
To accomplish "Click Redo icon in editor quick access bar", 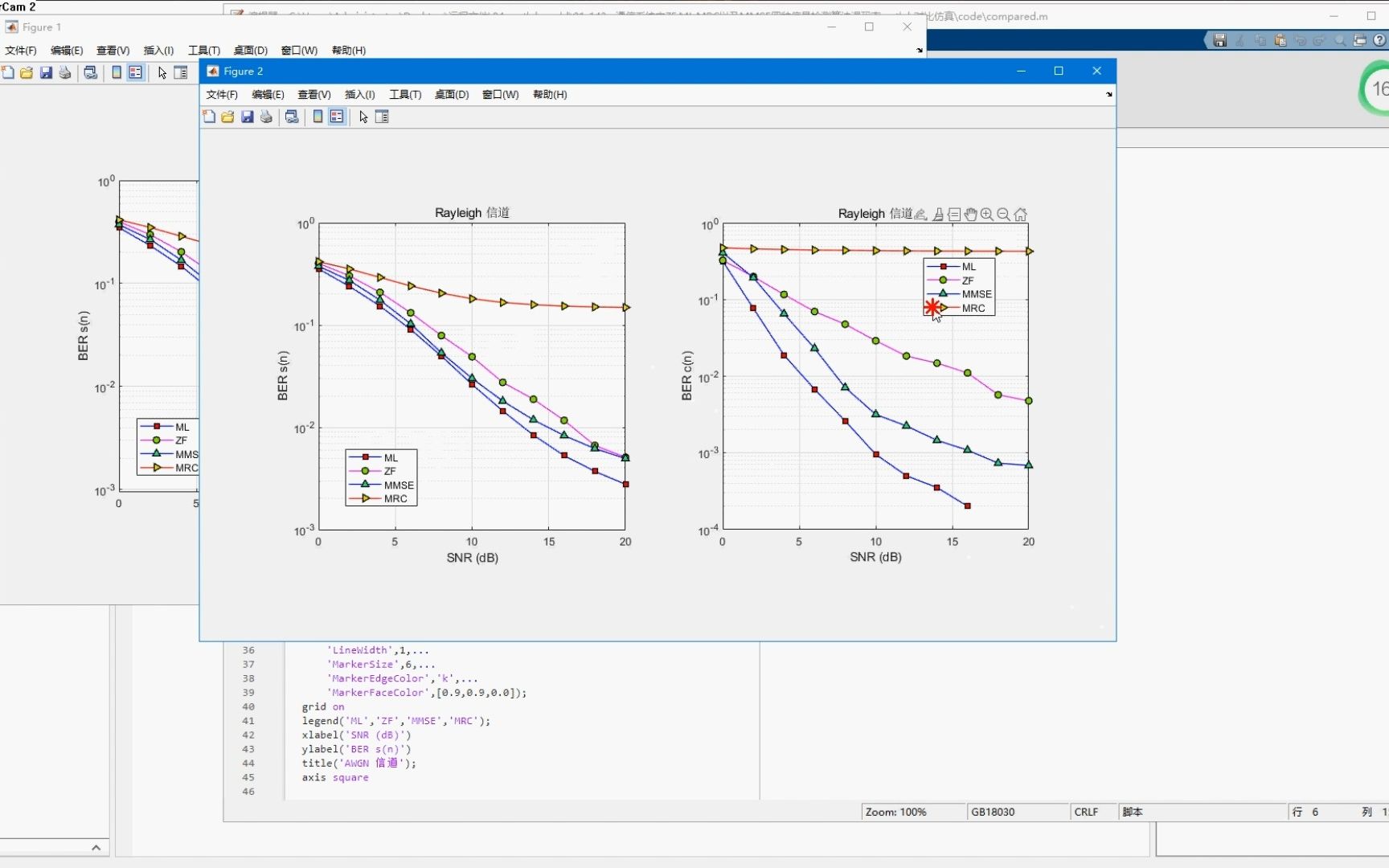I will (1320, 40).
